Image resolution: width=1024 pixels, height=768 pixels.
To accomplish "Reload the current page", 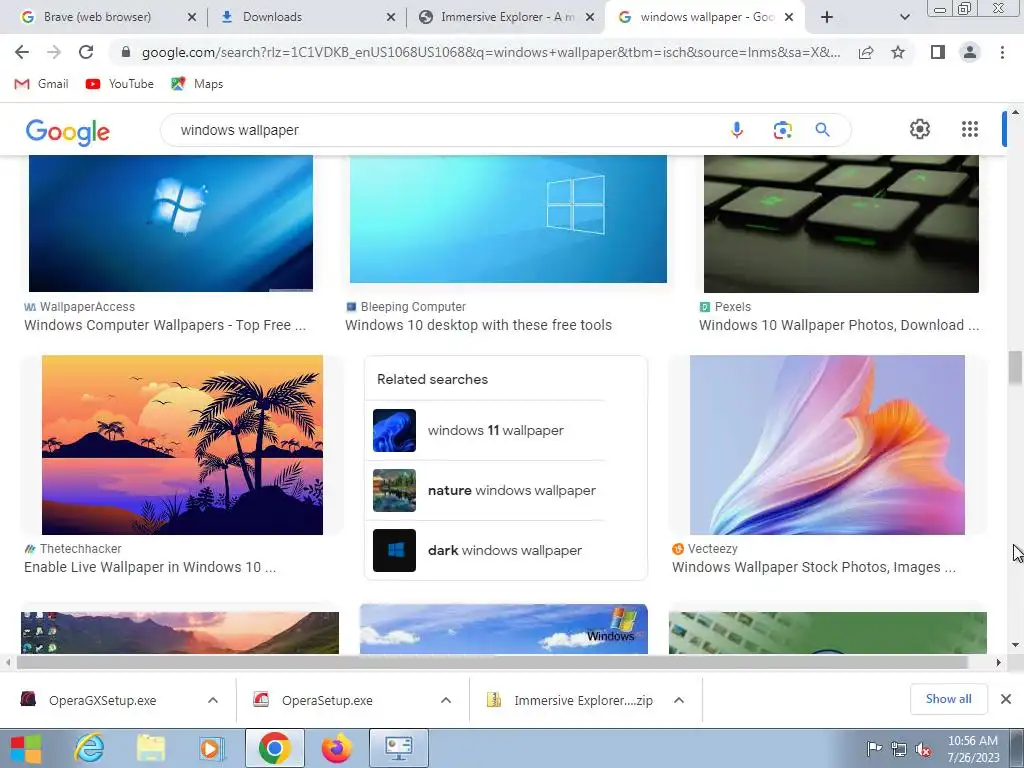I will pos(86,52).
